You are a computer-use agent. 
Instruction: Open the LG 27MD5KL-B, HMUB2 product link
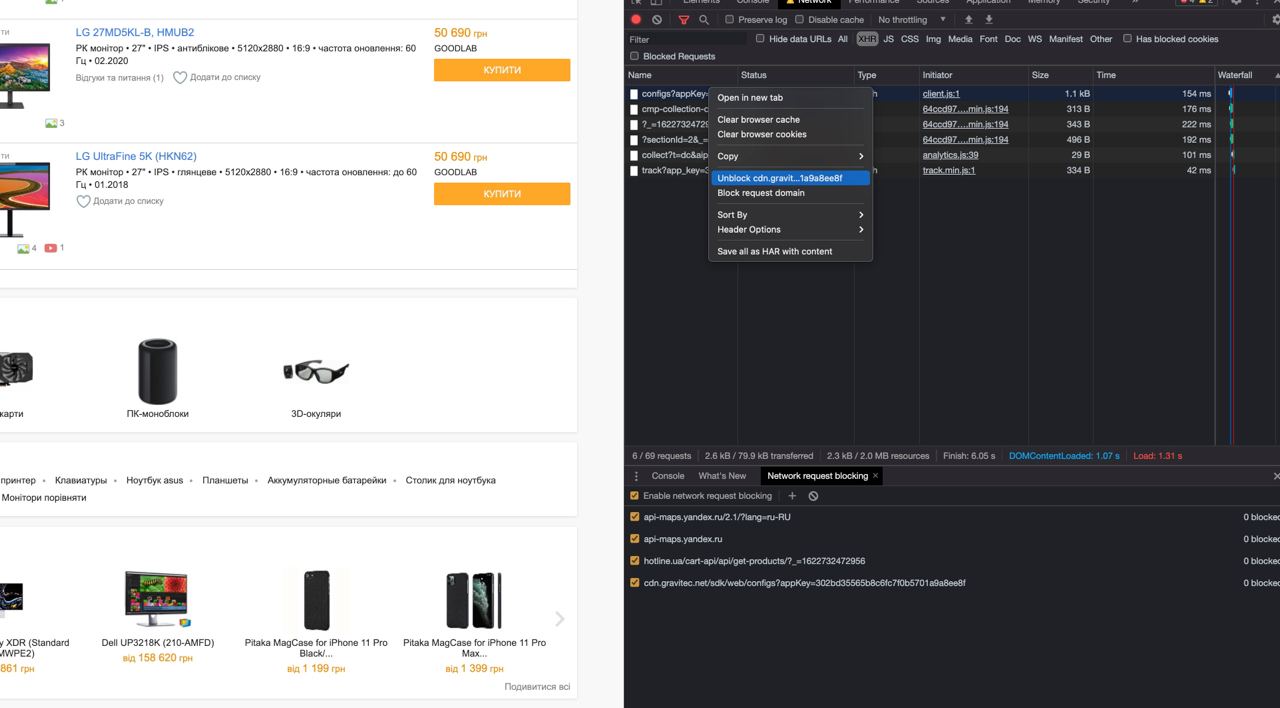tap(135, 33)
